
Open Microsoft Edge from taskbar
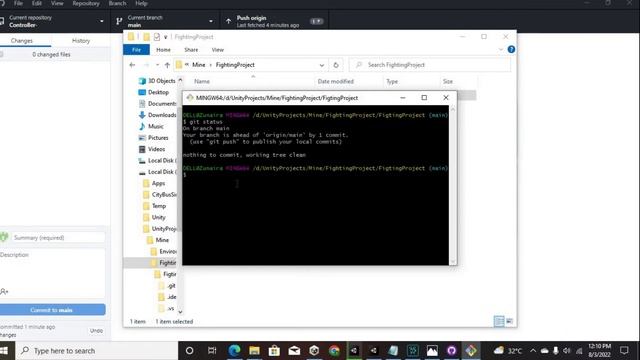click(234, 351)
